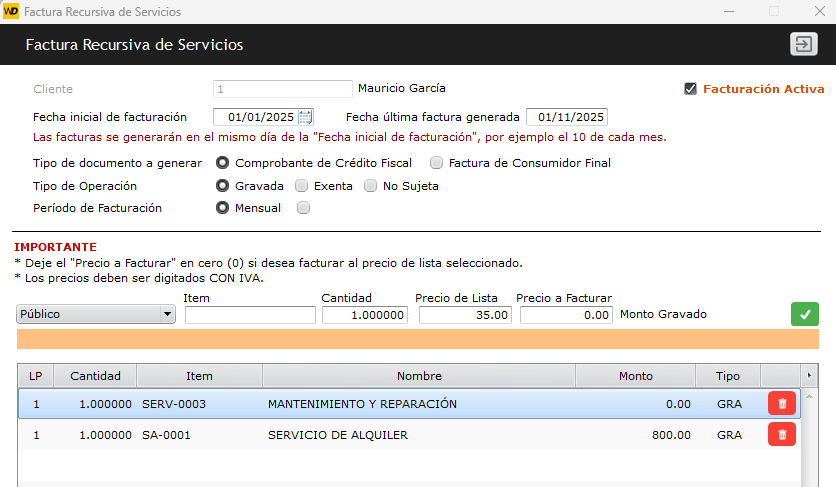Screen dimensions: 836x487
Task: Click the GRA type cell in SERV-0003 row
Action: pos(729,404)
